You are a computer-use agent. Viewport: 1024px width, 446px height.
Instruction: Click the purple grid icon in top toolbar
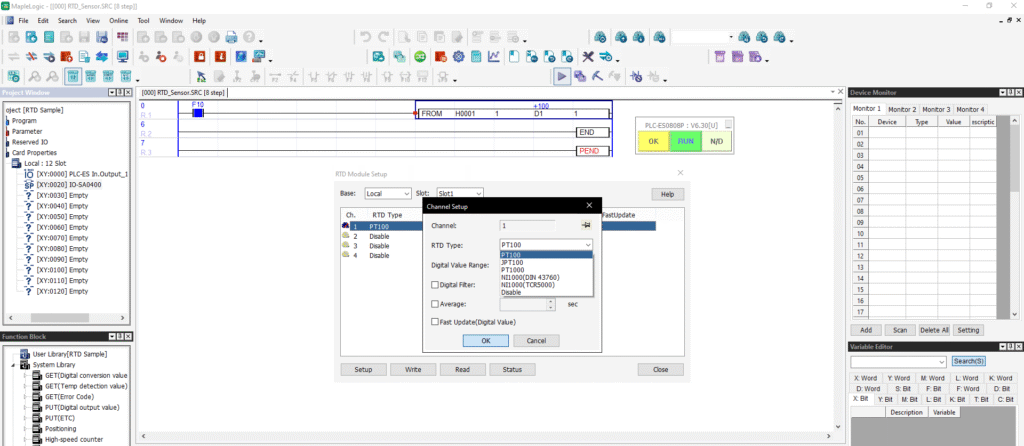pyautogui.click(x=122, y=37)
